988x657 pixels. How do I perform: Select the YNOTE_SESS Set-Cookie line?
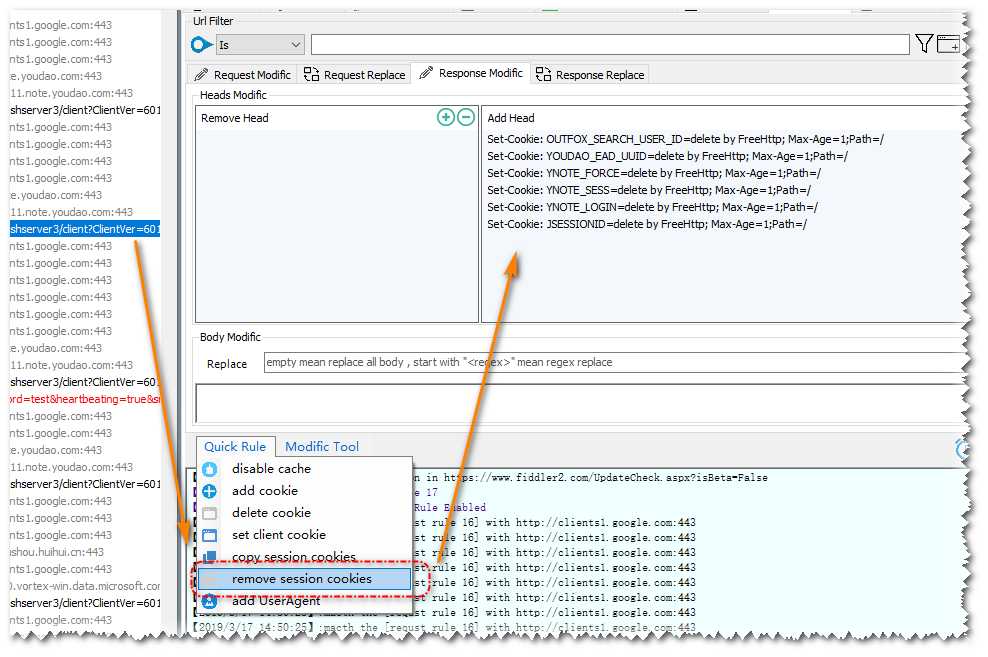[649, 190]
